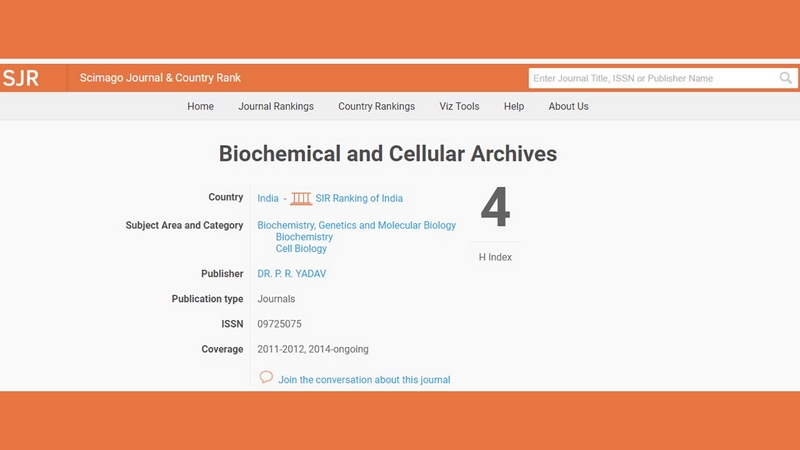Click the Subject Area and Category label
The image size is (800, 450).
184,225
